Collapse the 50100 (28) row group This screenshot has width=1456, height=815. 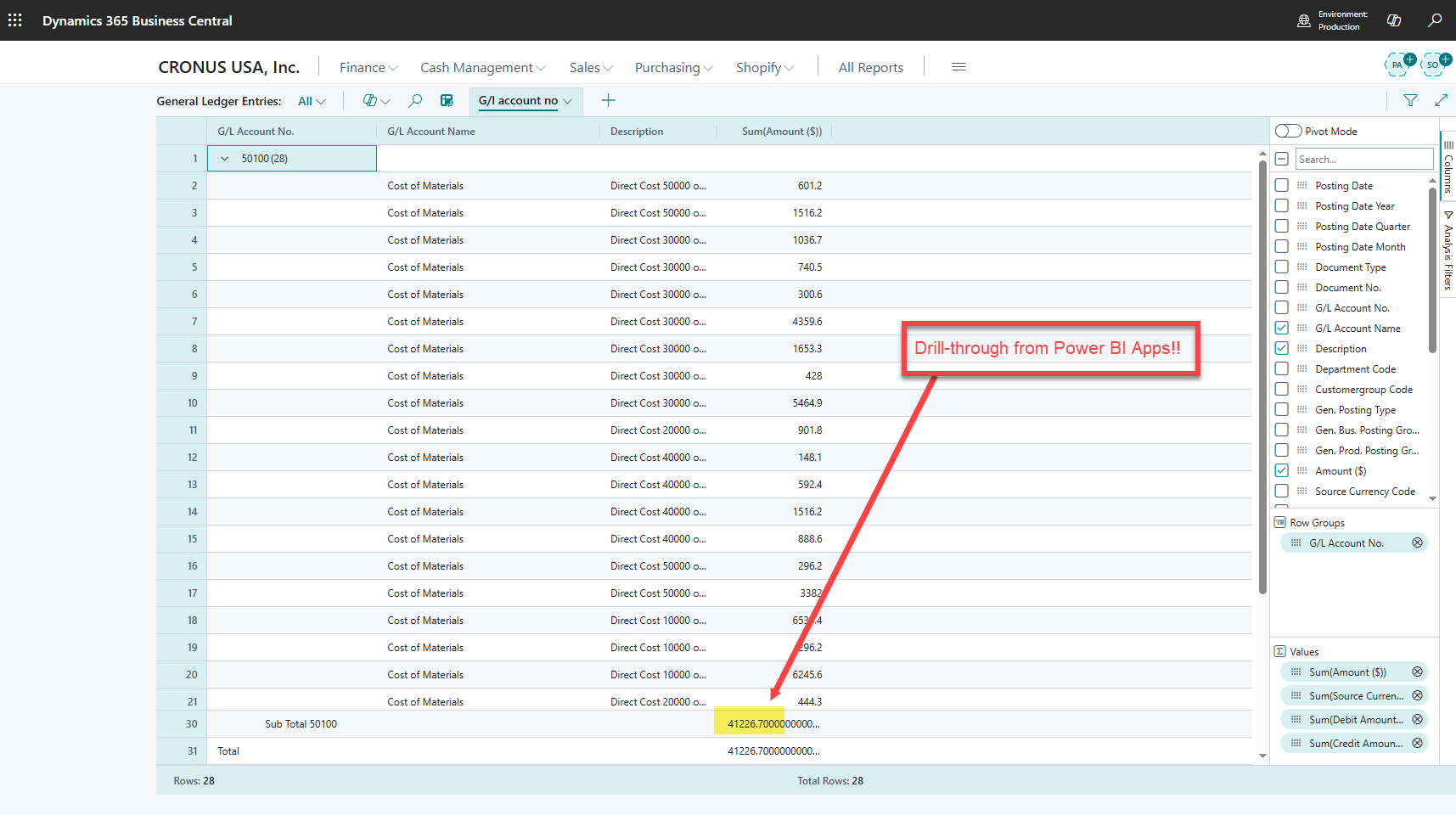[225, 159]
